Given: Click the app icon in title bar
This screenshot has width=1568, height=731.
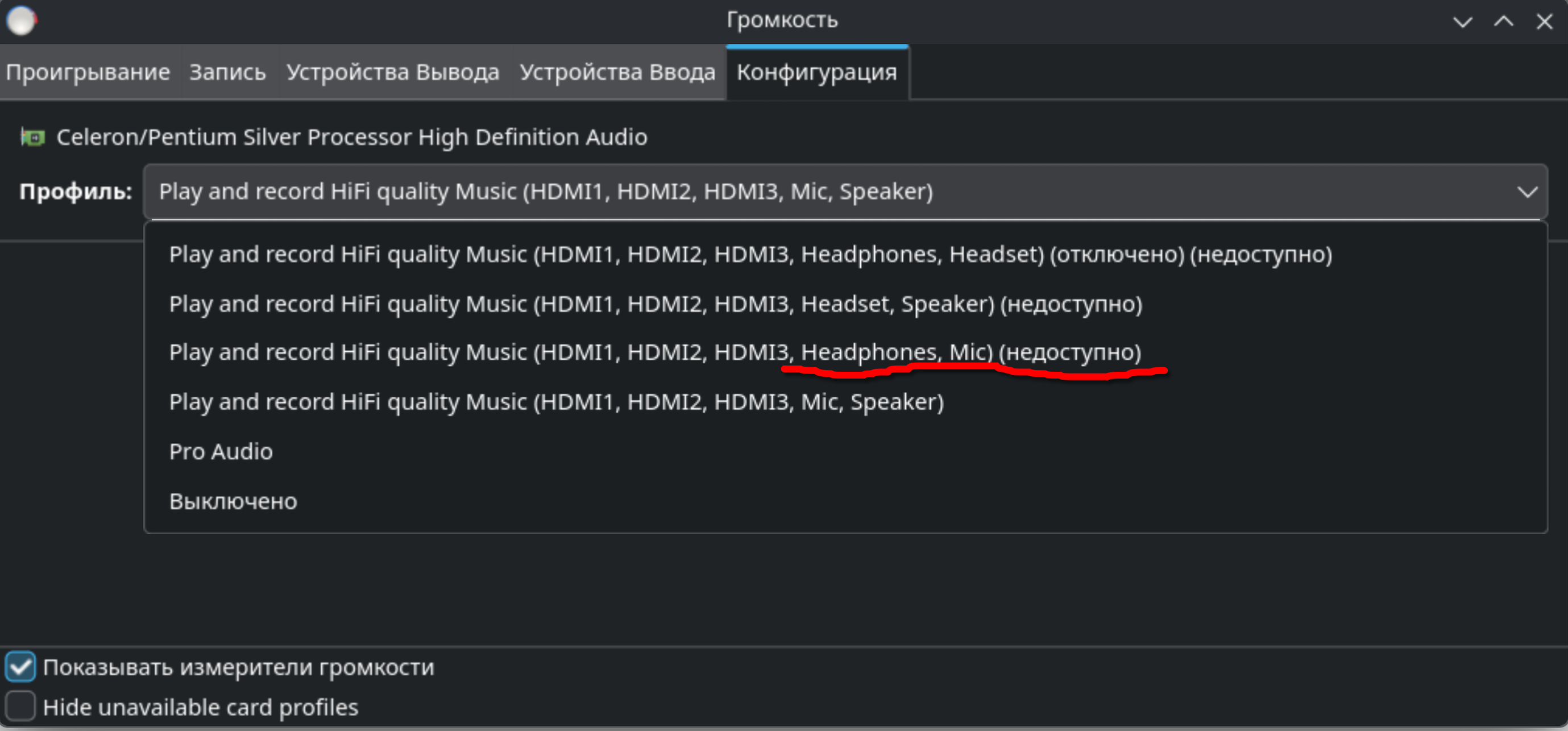Looking at the screenshot, I should 21,20.
